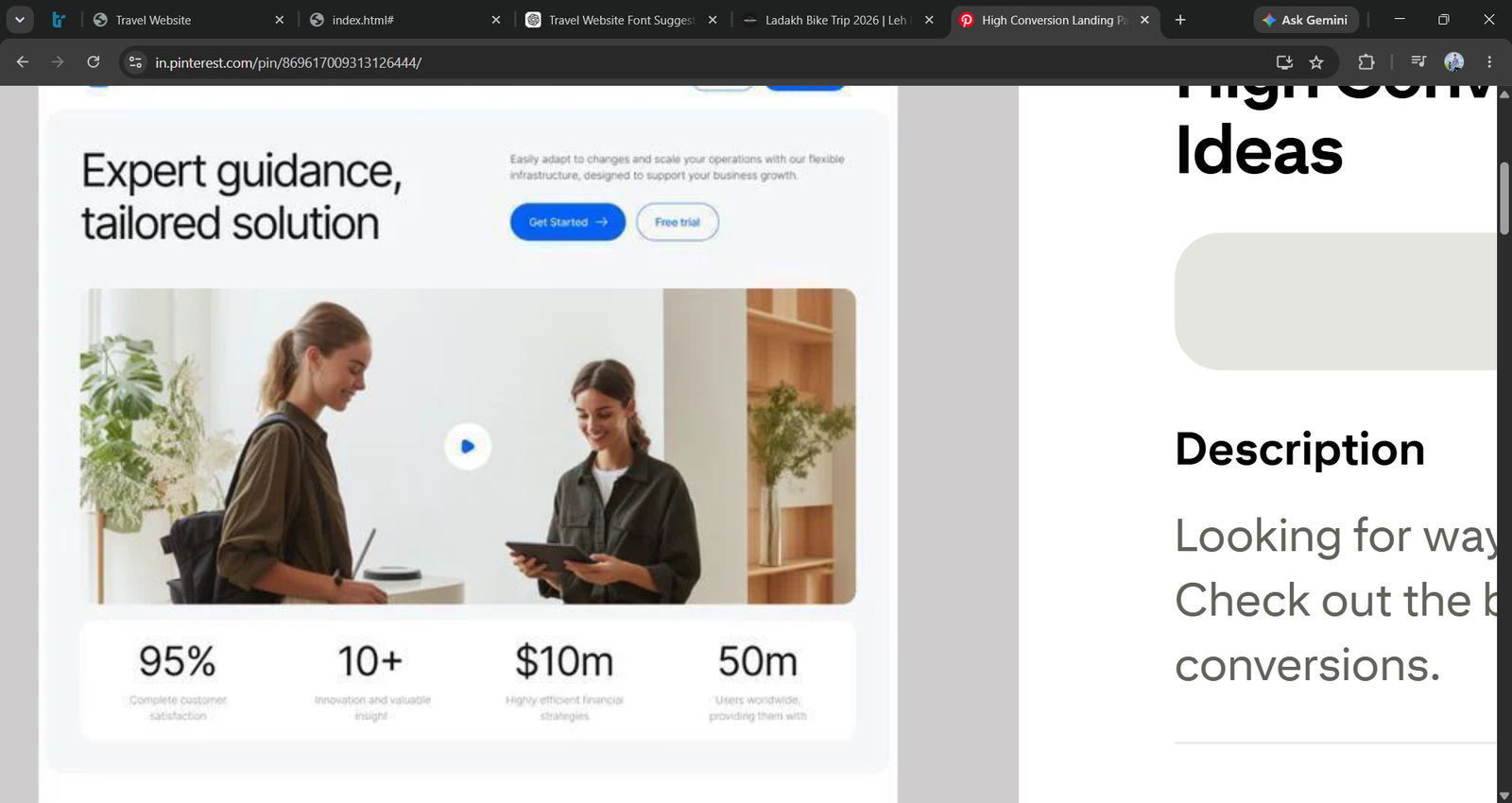Close the High Conversion Landing Page tab
1512x803 pixels.
coord(1144,20)
